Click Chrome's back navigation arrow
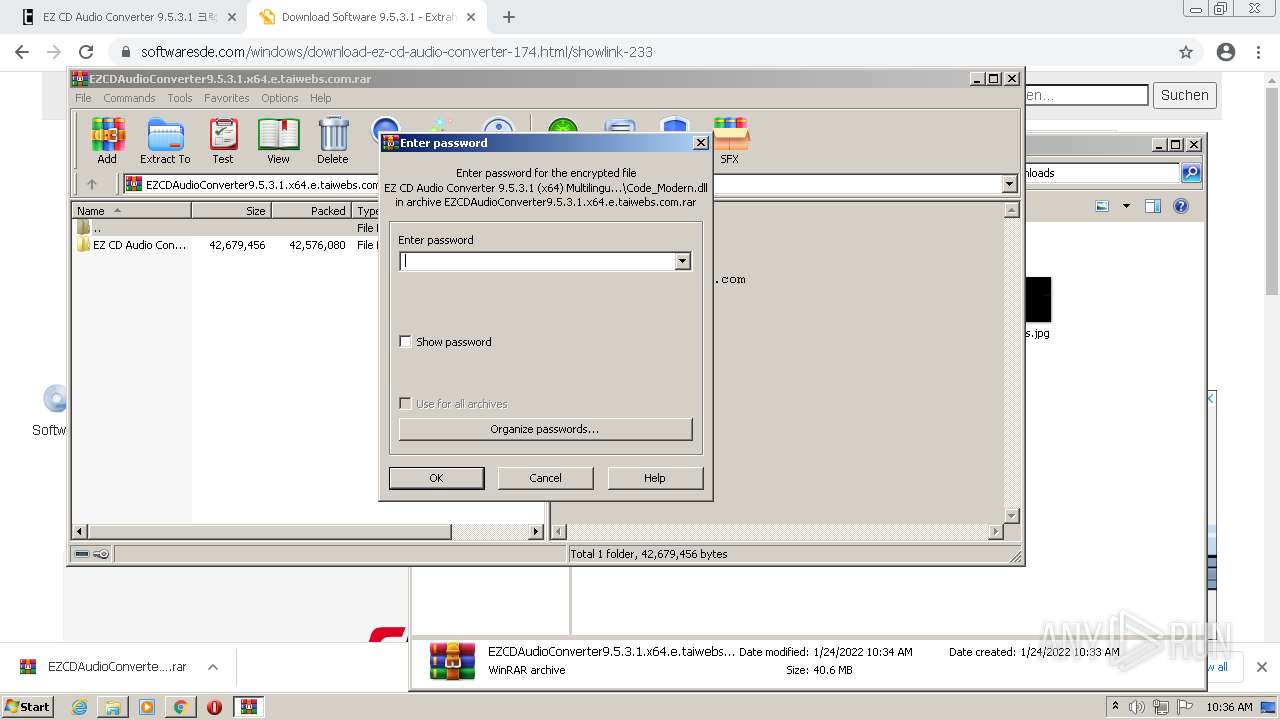The height and width of the screenshot is (720, 1280). pyautogui.click(x=22, y=52)
